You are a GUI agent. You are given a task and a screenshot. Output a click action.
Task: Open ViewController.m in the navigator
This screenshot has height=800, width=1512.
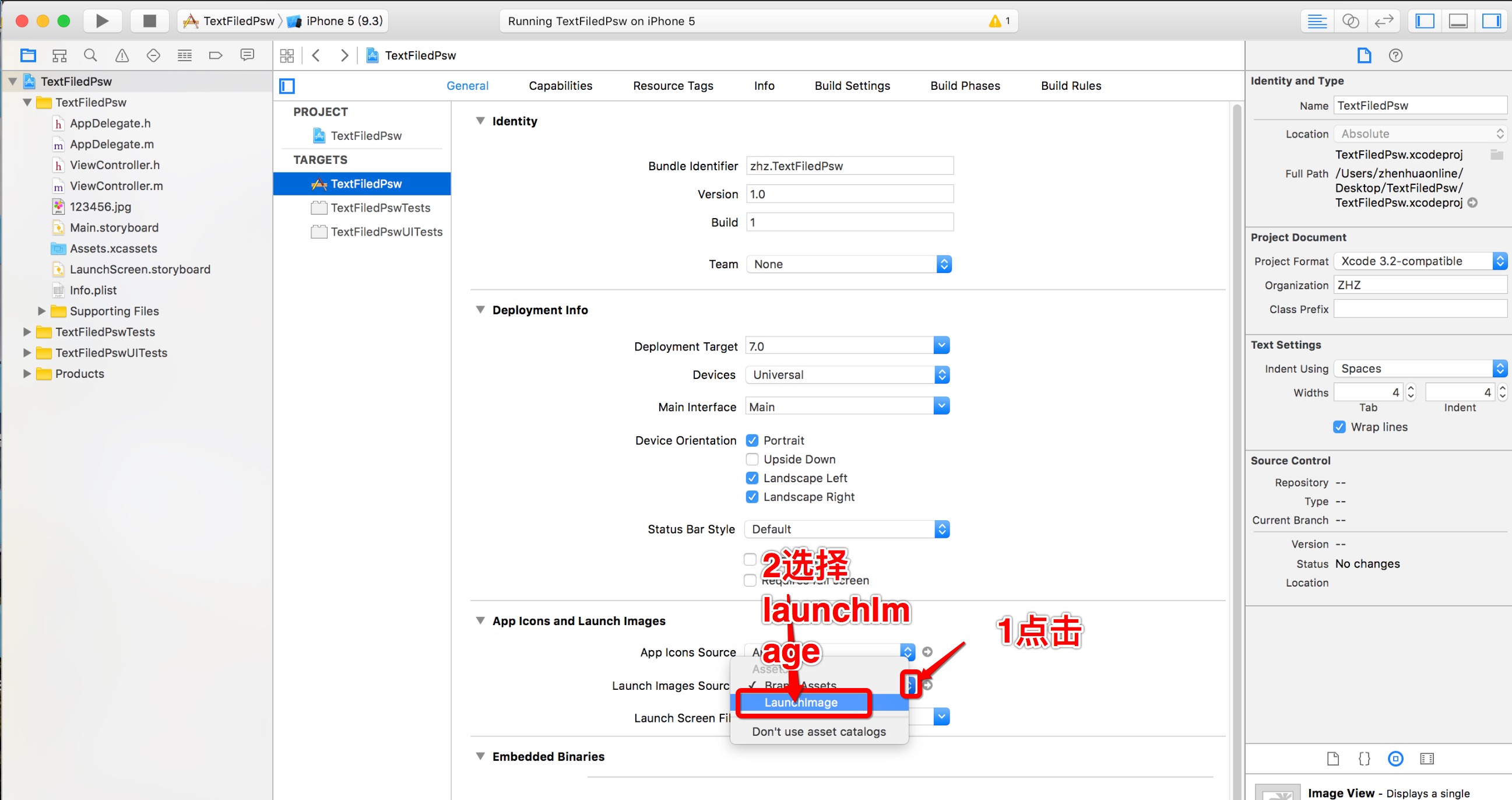[x=116, y=186]
